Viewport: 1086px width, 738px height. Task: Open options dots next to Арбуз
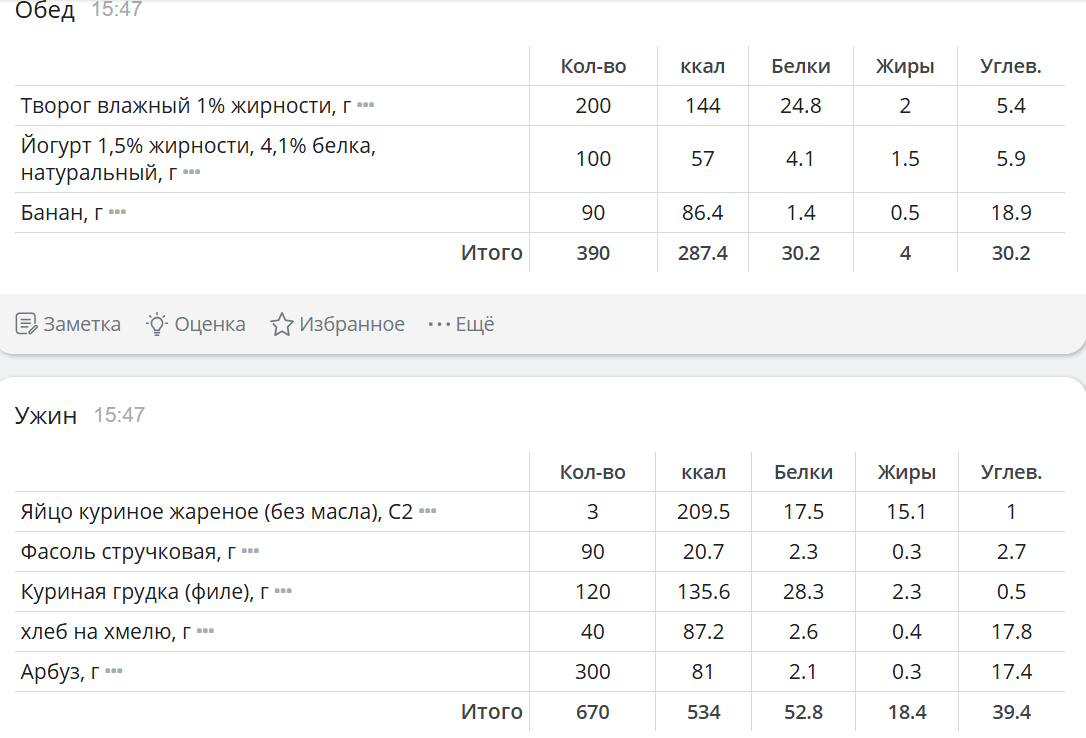(x=114, y=671)
